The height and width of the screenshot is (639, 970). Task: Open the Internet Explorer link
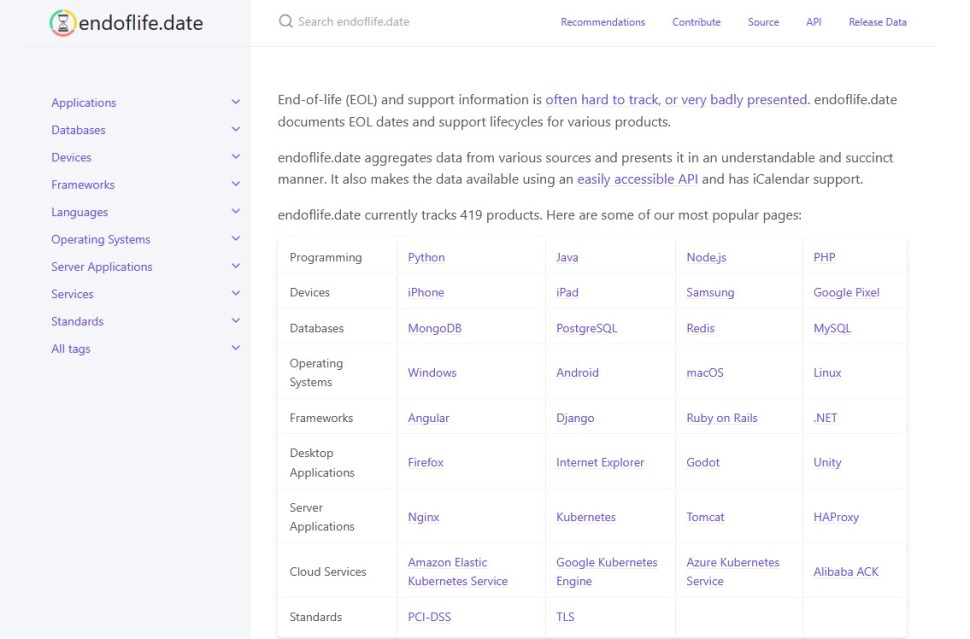[600, 463]
